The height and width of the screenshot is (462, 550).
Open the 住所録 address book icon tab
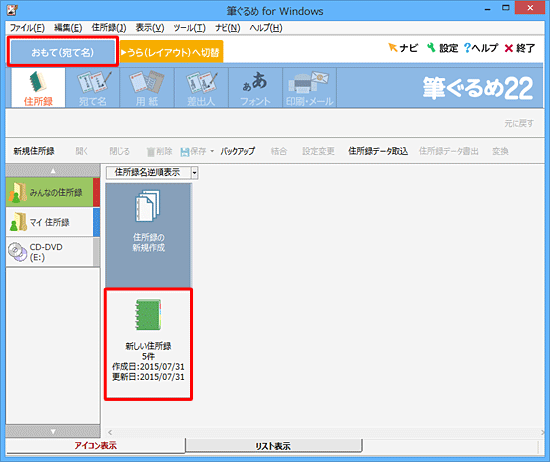(38, 88)
